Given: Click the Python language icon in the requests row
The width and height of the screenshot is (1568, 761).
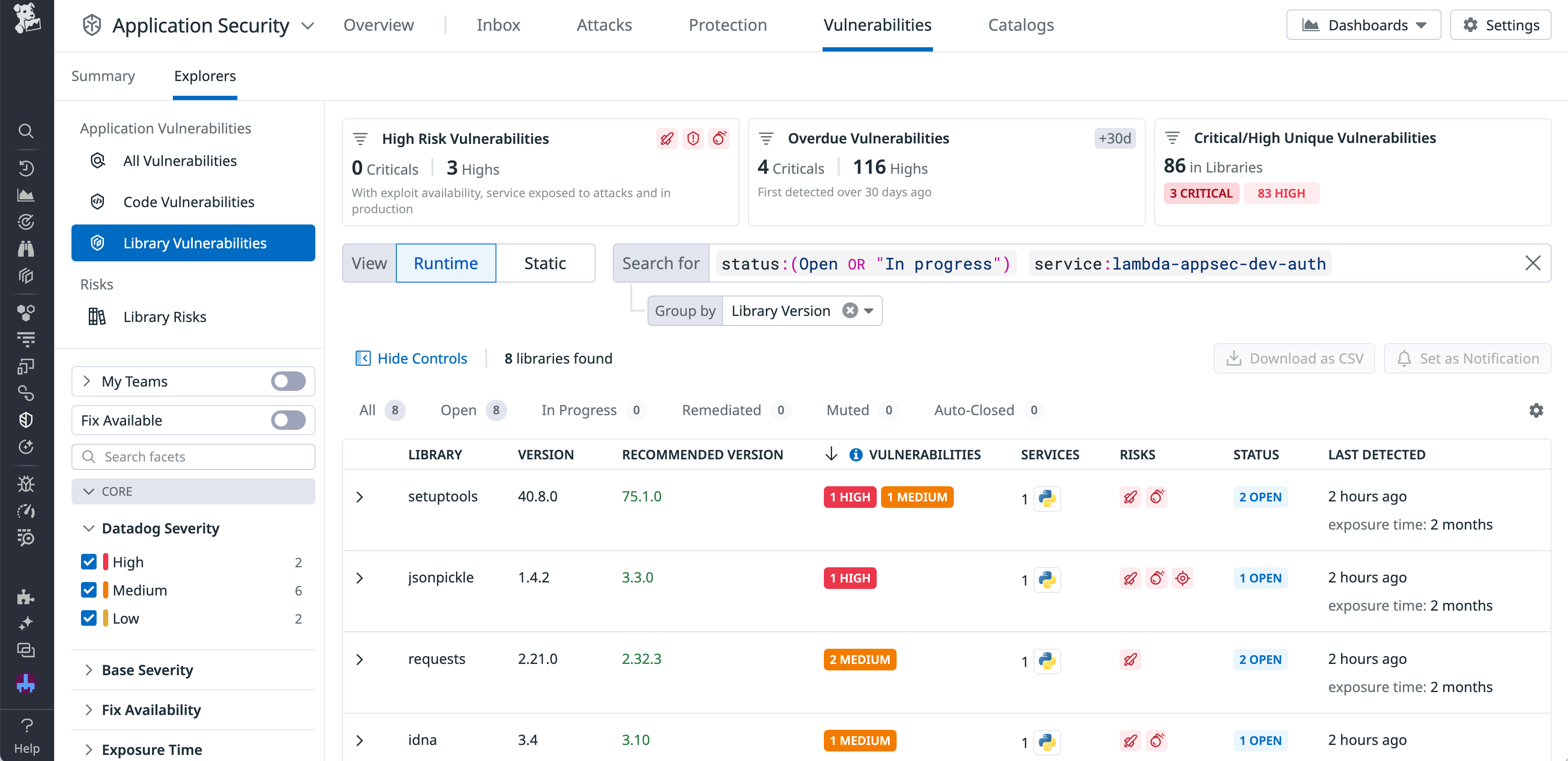Looking at the screenshot, I should pyautogui.click(x=1047, y=660).
